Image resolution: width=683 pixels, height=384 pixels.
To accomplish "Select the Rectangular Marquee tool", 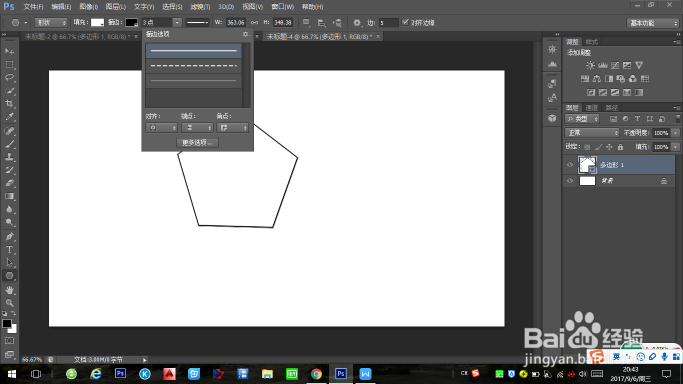I will [9, 64].
